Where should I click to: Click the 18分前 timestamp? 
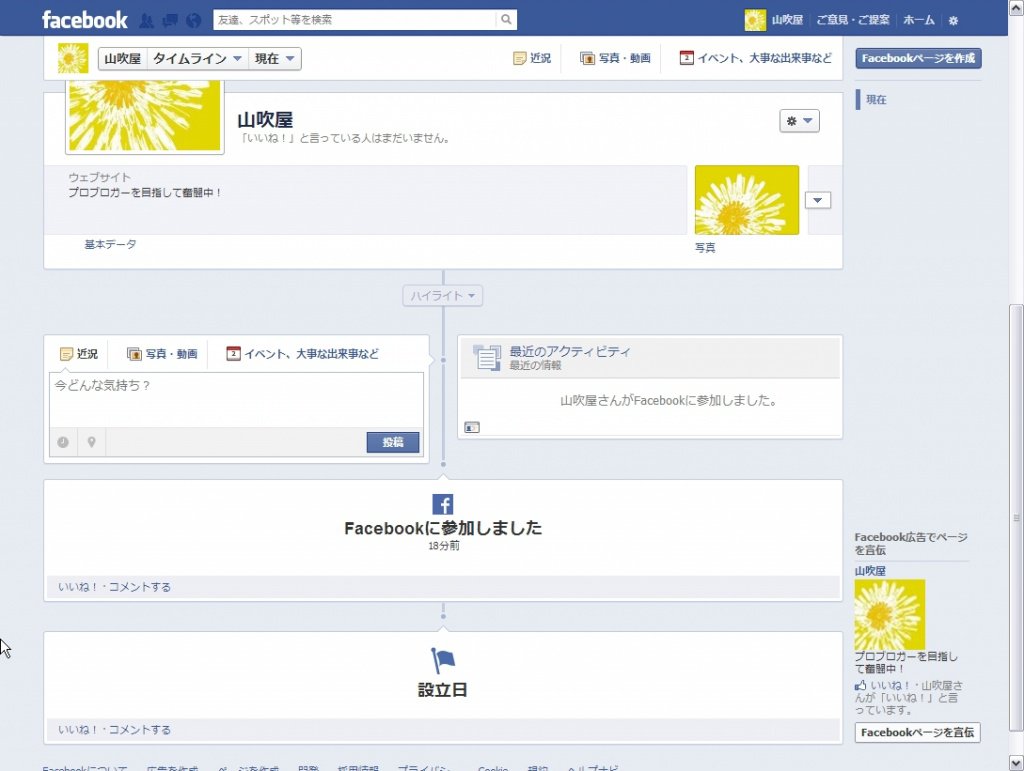443,546
